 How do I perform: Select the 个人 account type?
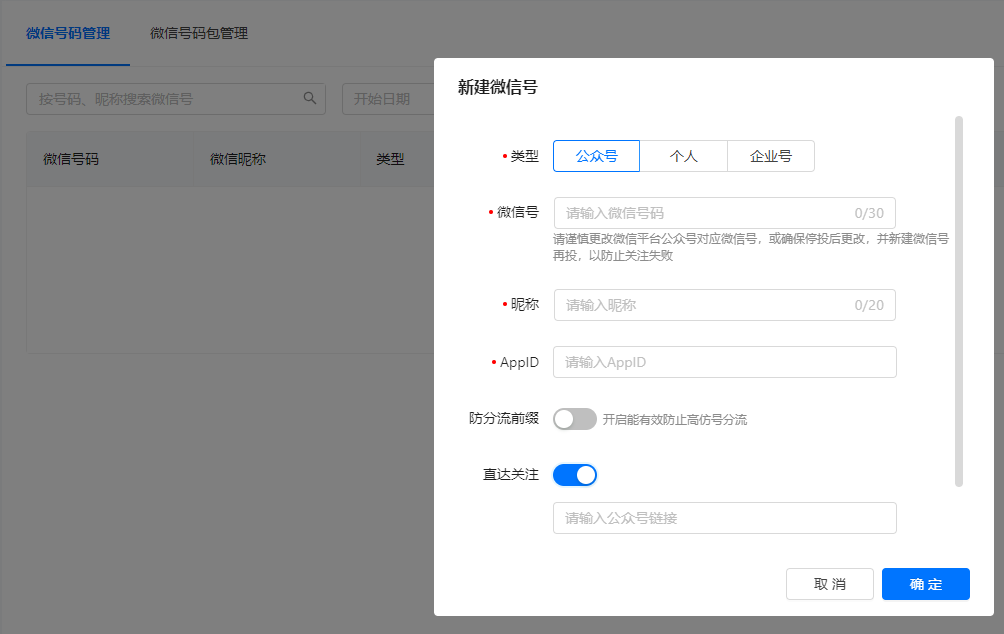point(683,156)
